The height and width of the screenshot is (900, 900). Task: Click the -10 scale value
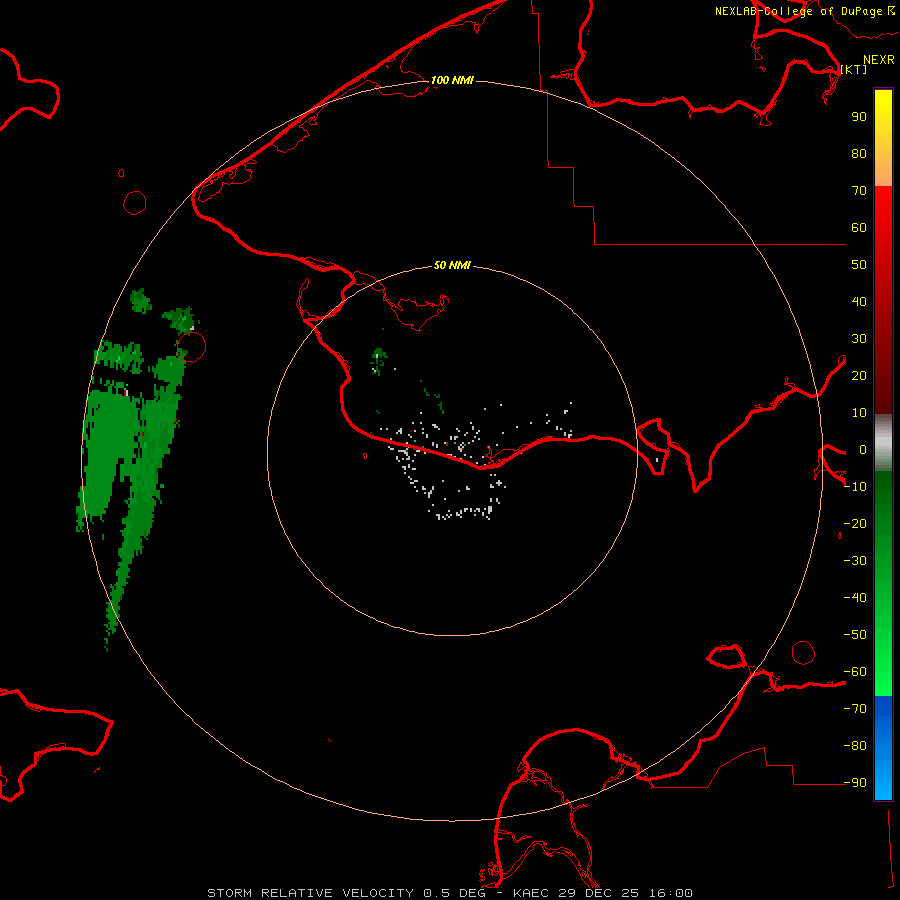point(855,487)
